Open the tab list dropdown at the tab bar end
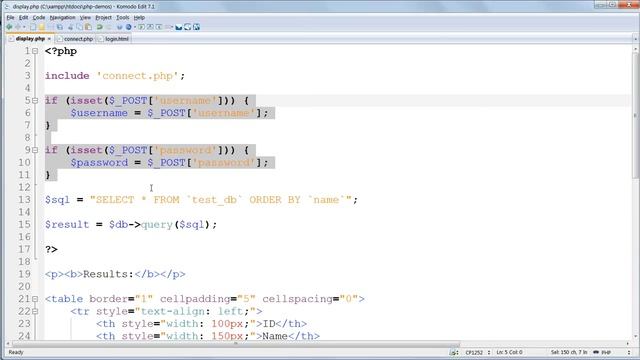Viewport: 640px width, 360px height. pyautogui.click(x=636, y=39)
